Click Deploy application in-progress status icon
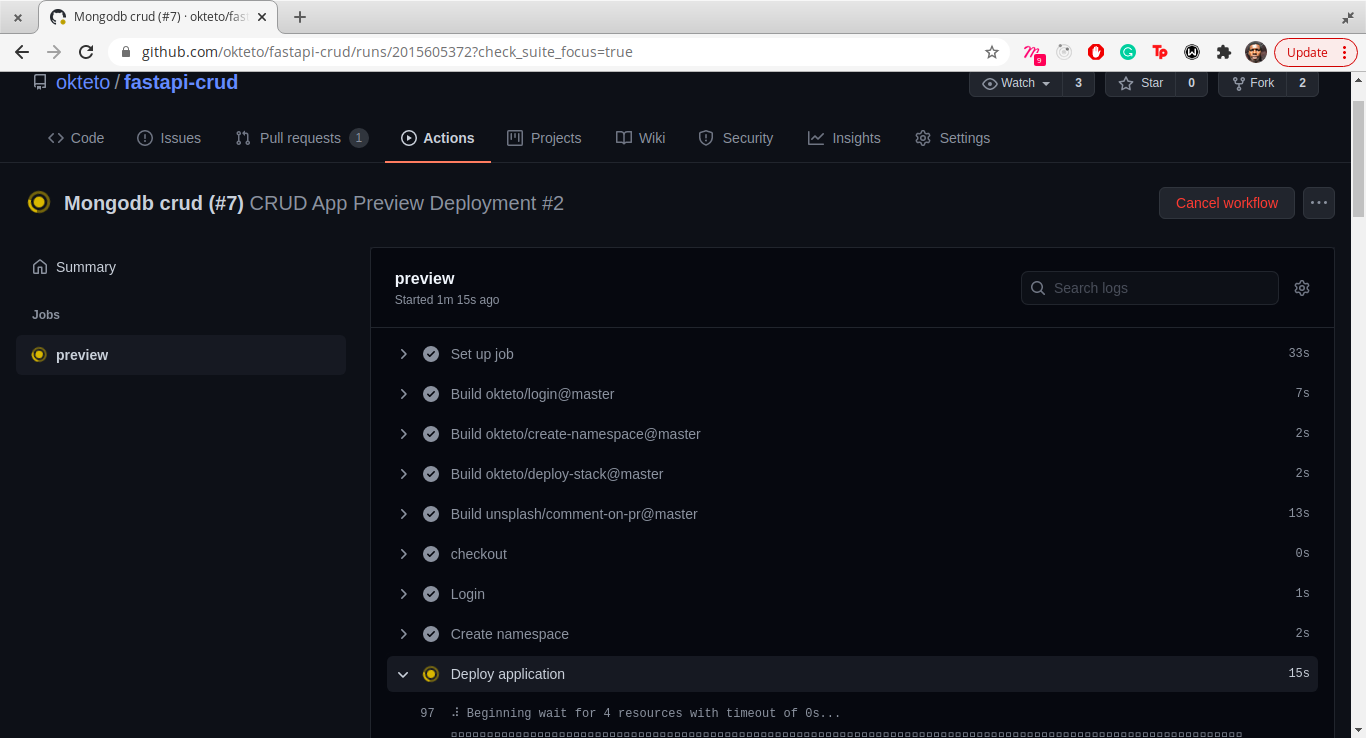1366x738 pixels. click(x=431, y=674)
